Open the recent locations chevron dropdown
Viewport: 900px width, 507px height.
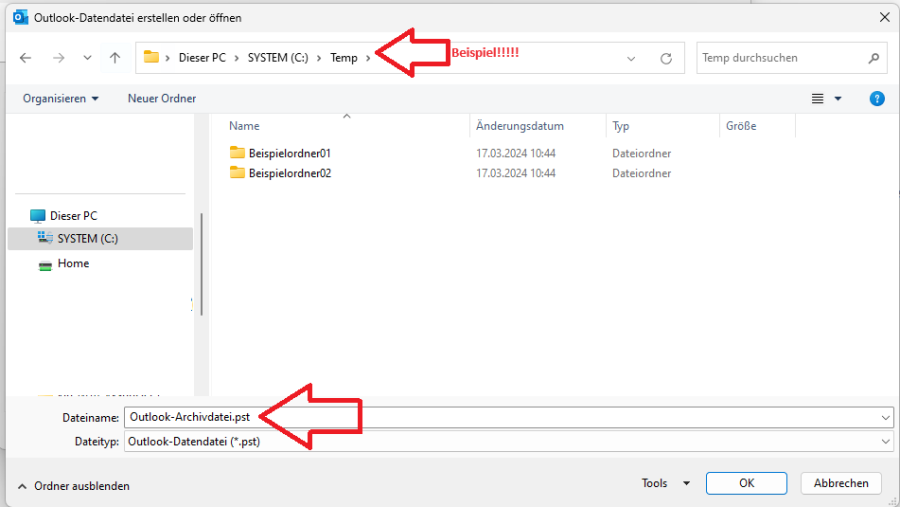click(87, 58)
